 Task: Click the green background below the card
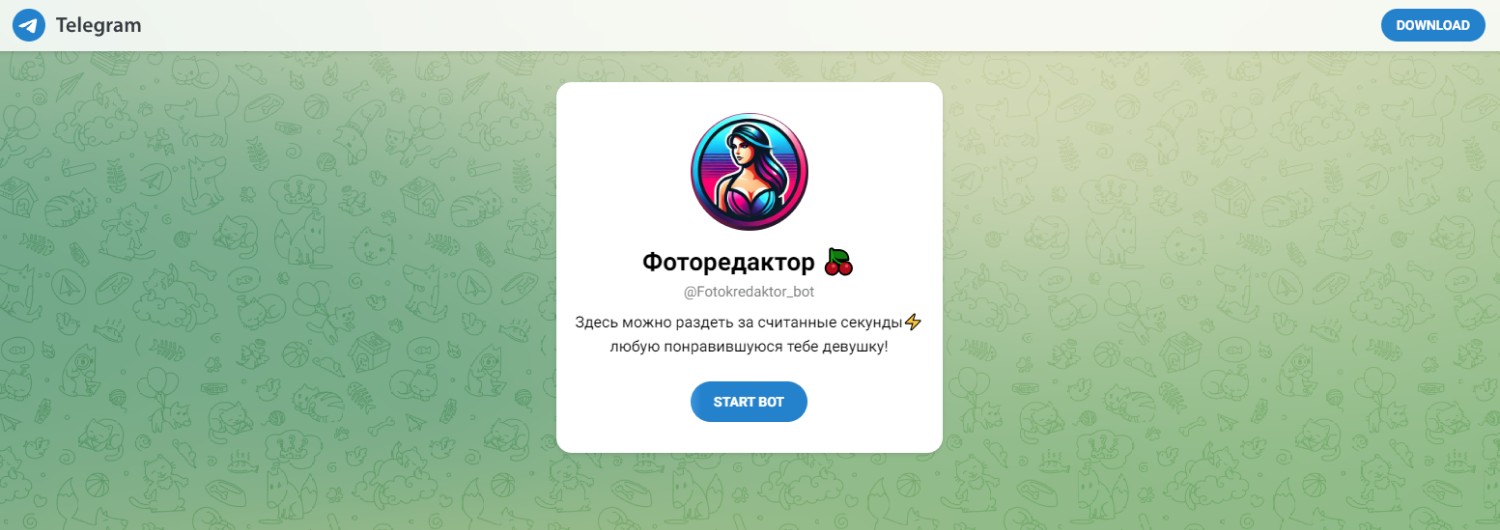[749, 492]
